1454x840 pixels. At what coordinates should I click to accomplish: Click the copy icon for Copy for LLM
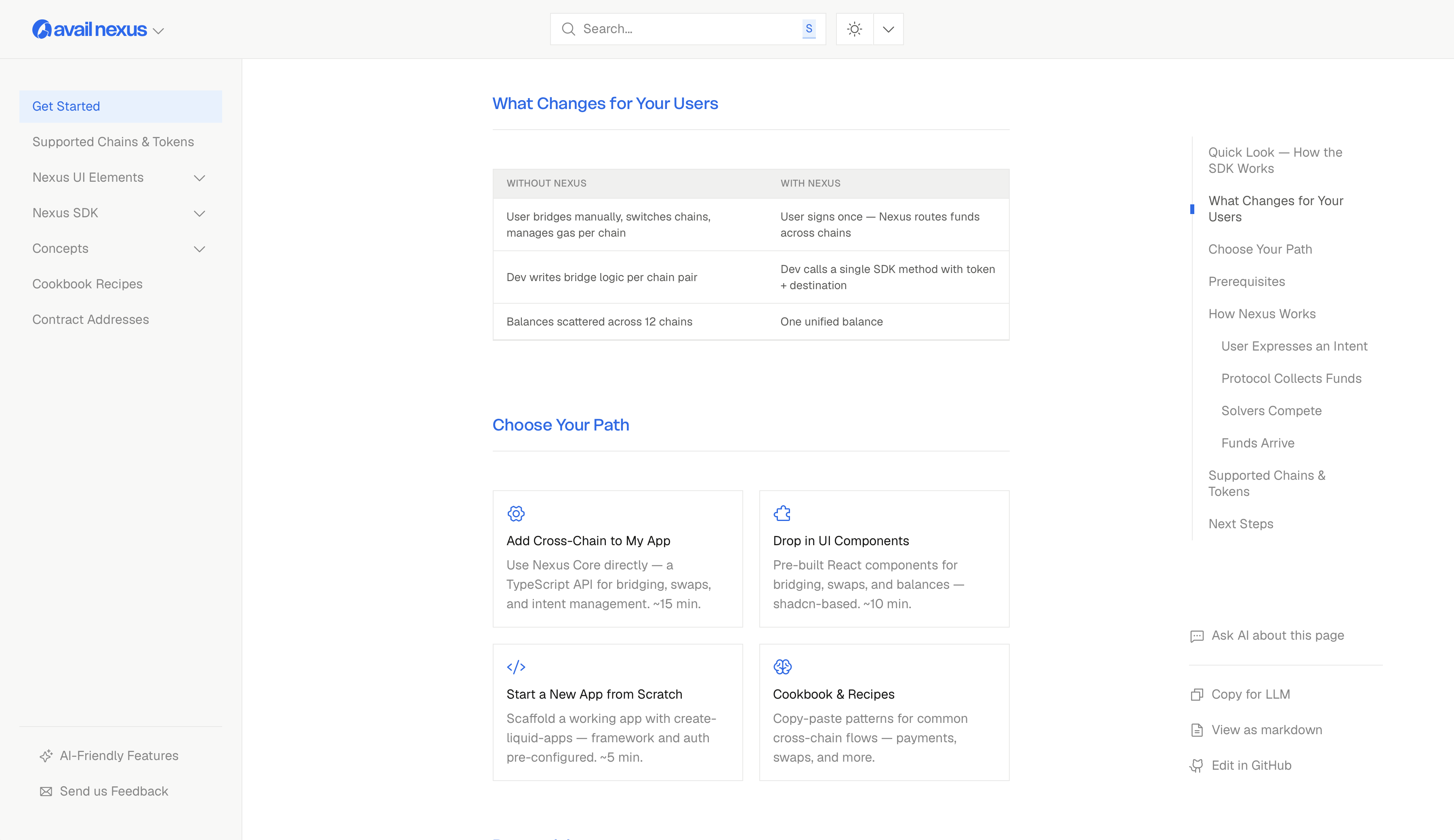1197,695
